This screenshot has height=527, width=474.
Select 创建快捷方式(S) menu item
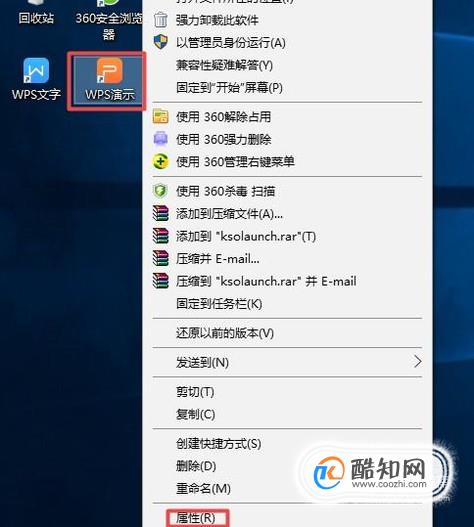(x=219, y=444)
